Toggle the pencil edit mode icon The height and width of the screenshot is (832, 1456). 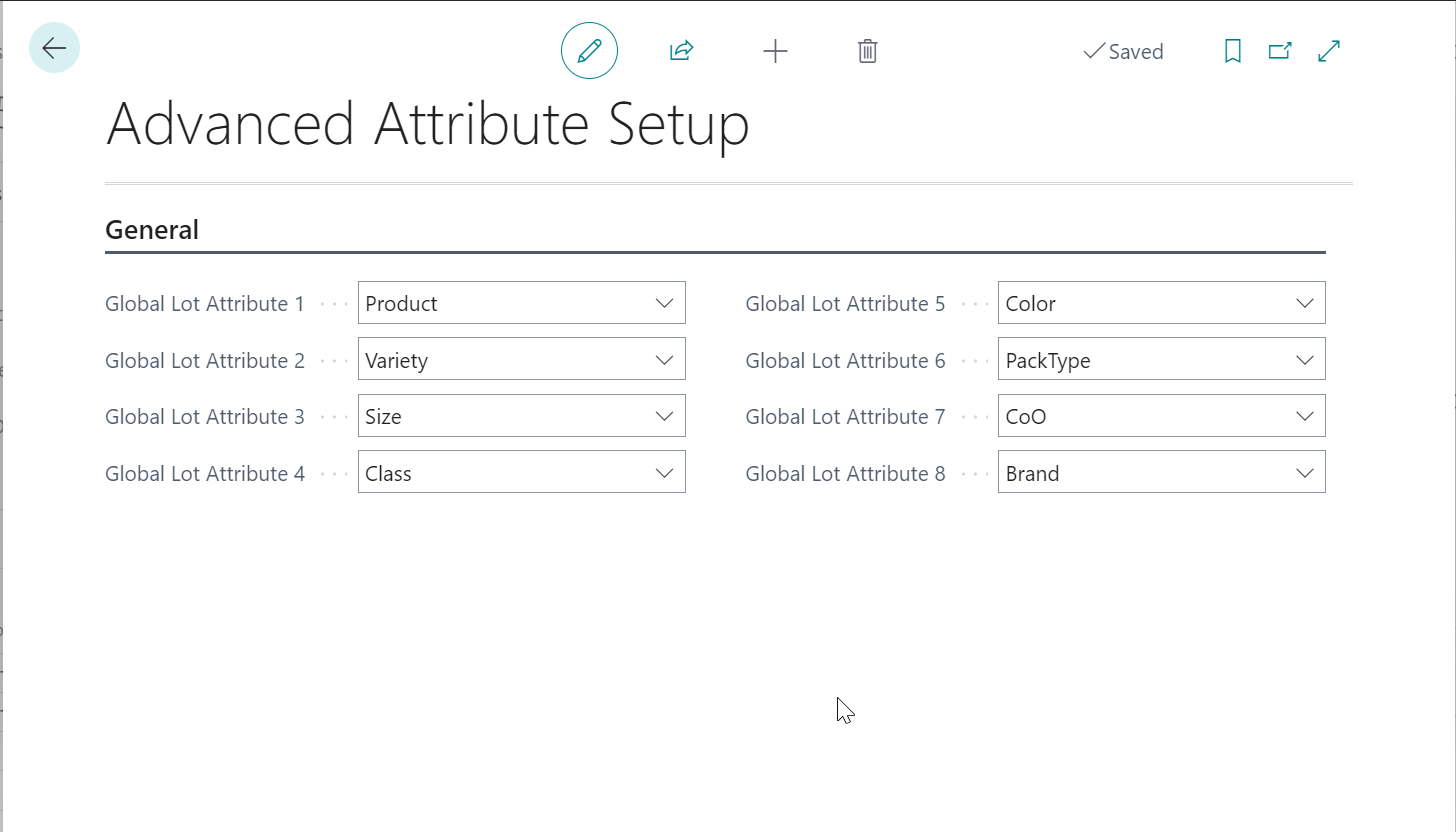click(x=589, y=51)
